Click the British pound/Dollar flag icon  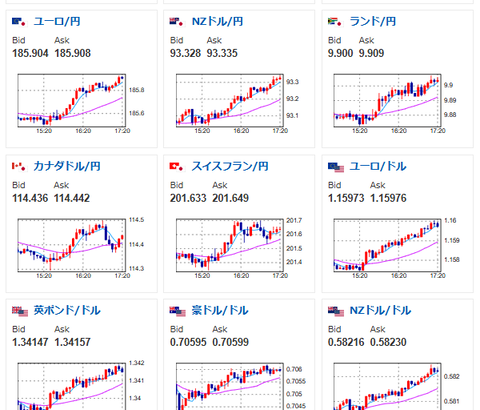click(x=20, y=311)
